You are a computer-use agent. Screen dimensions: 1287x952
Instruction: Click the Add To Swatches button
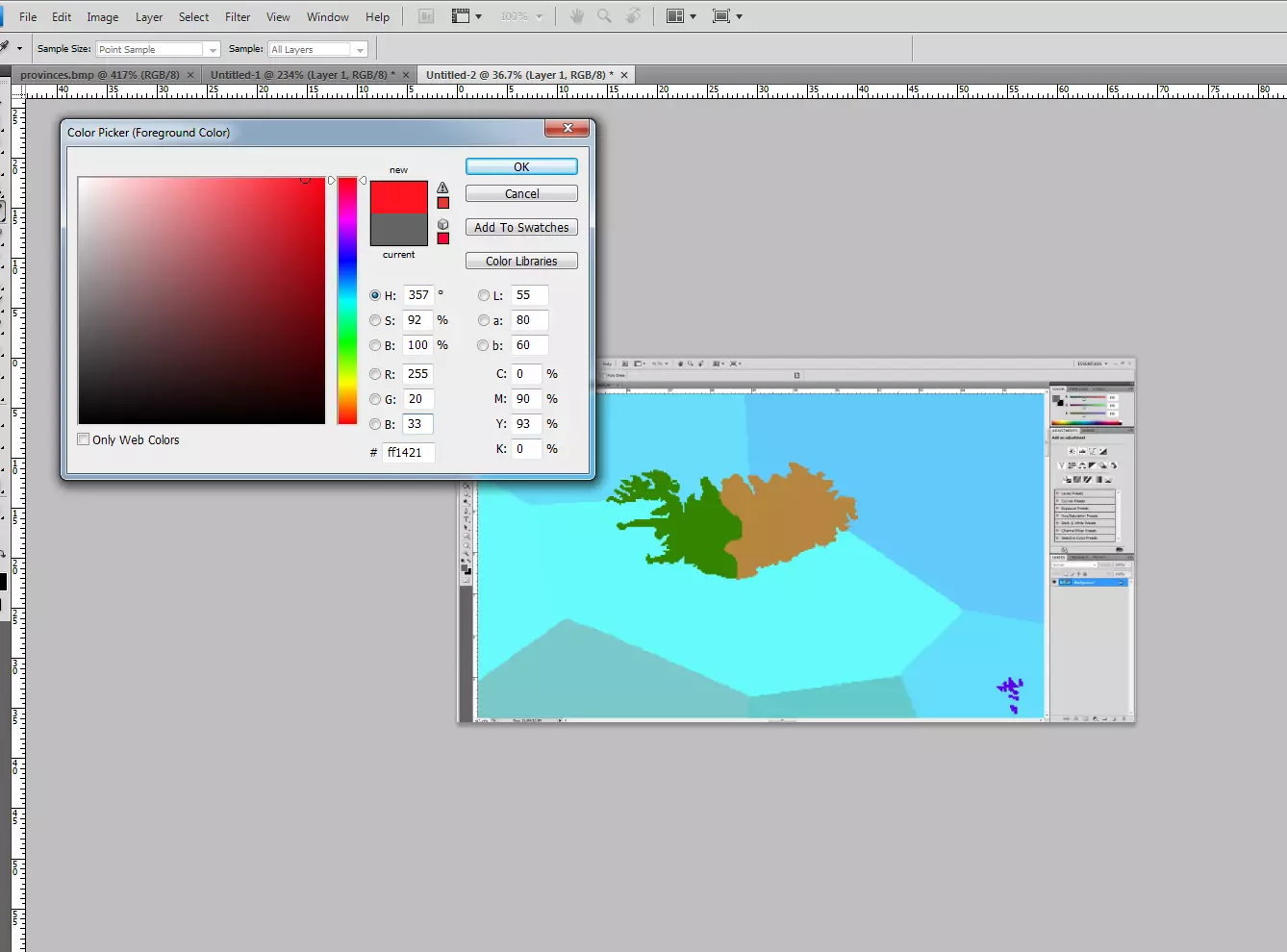point(521,228)
